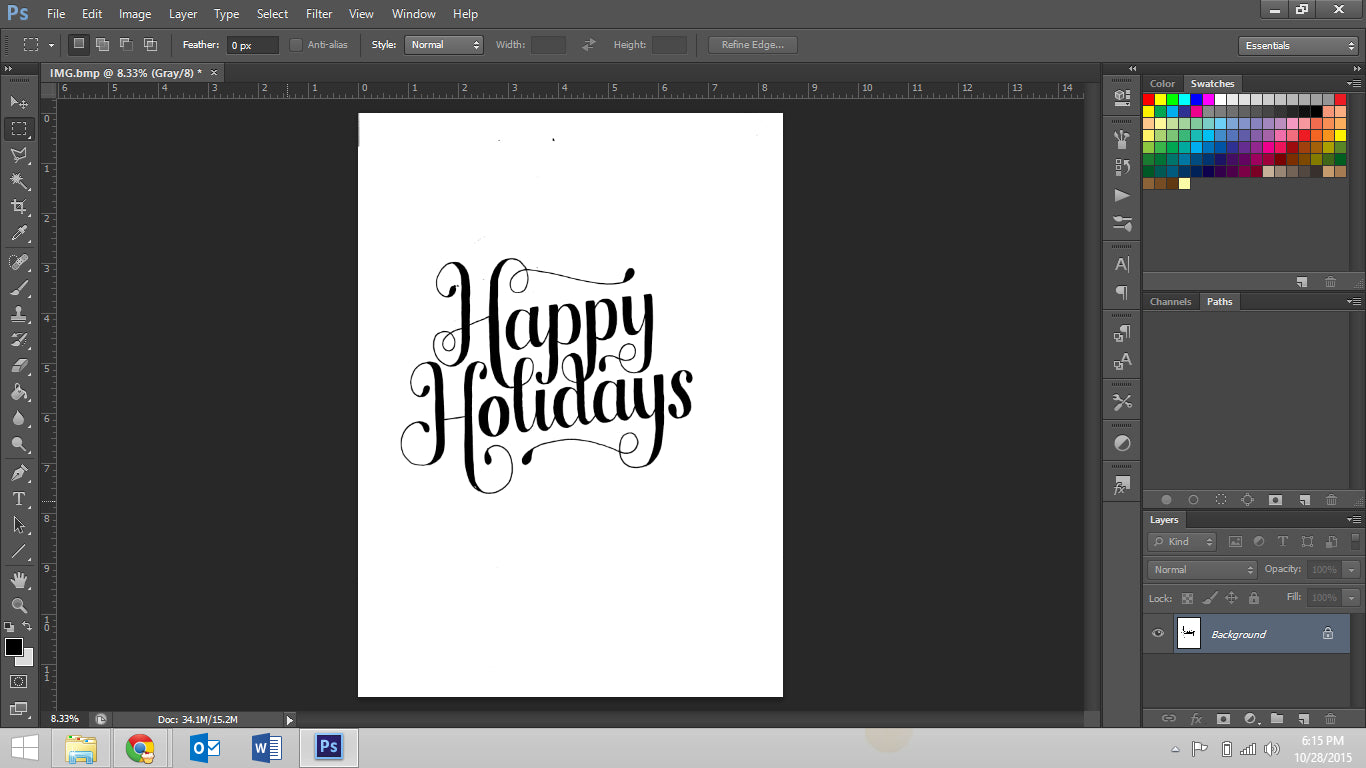
Task: Change the screen mode
Action: pos(19,708)
